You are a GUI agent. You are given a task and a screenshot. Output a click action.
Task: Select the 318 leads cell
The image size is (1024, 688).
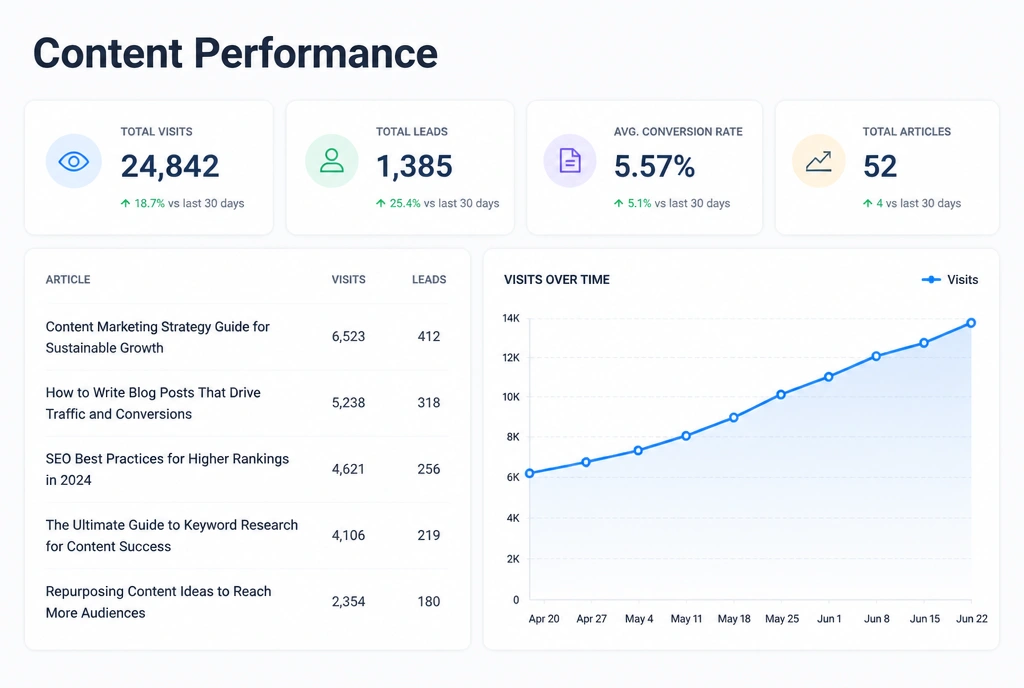click(429, 403)
